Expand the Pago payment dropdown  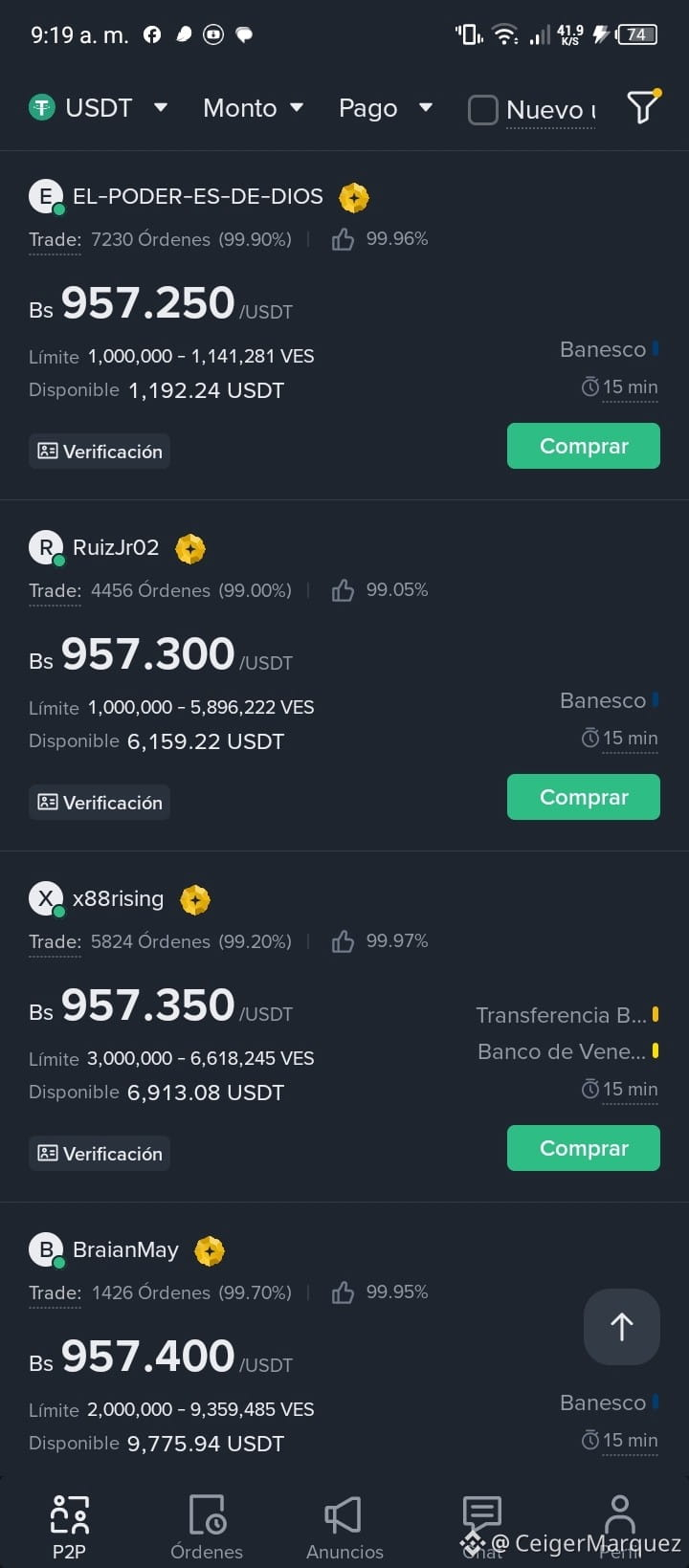tap(386, 108)
